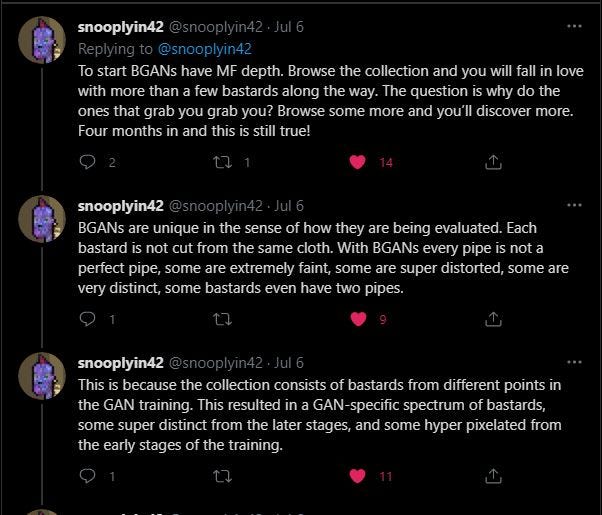Image resolution: width=602 pixels, height=515 pixels.
Task: Retweet the 'MF depth' tweet
Action: (x=223, y=162)
